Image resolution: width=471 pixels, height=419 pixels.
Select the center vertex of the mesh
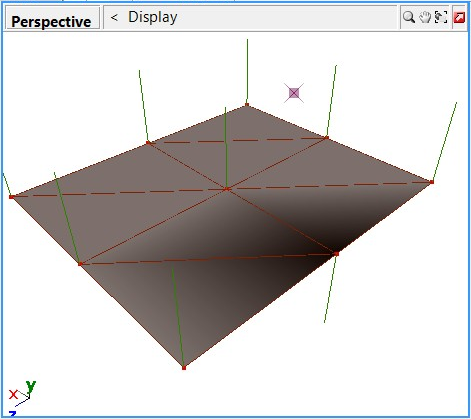click(227, 189)
